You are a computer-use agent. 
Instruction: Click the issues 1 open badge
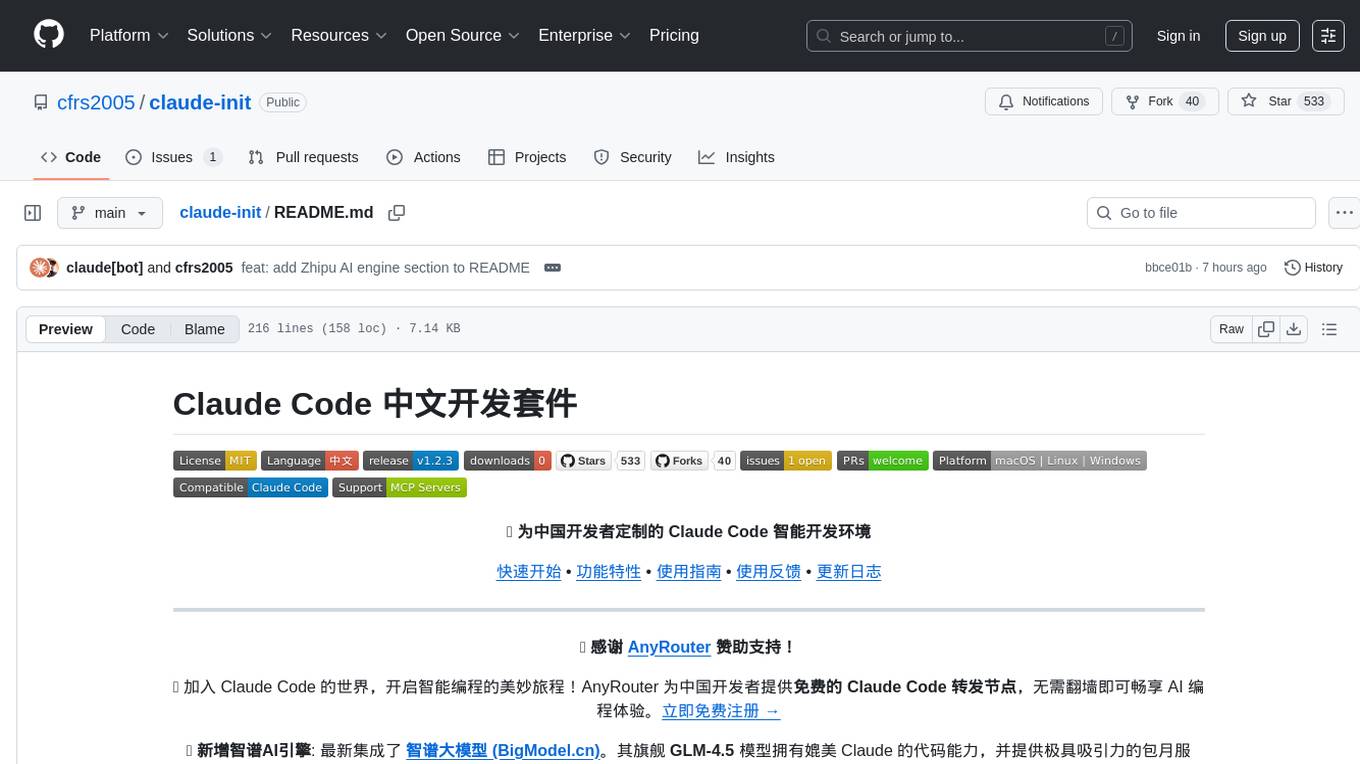786,461
